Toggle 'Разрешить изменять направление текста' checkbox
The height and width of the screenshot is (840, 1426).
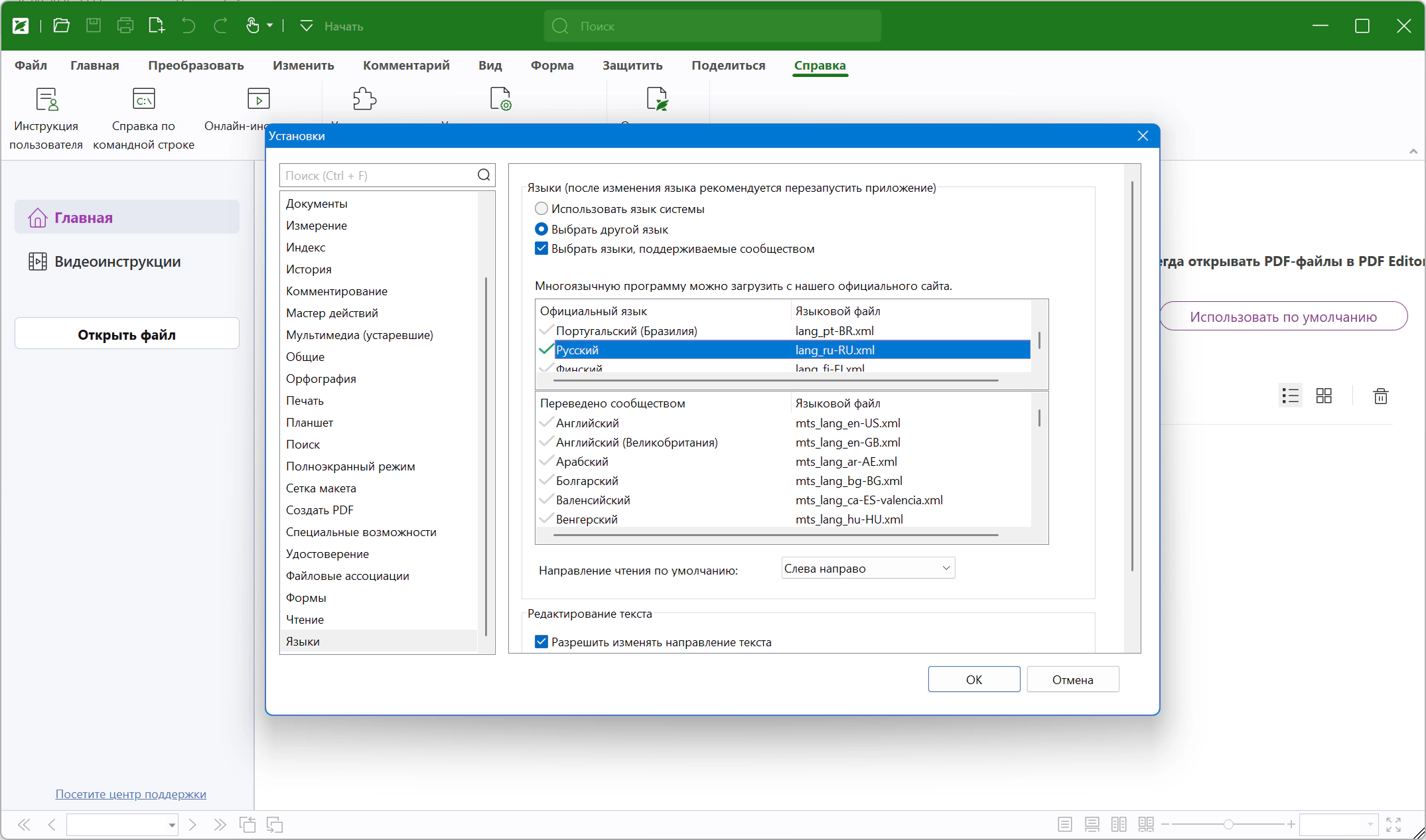tap(541, 642)
